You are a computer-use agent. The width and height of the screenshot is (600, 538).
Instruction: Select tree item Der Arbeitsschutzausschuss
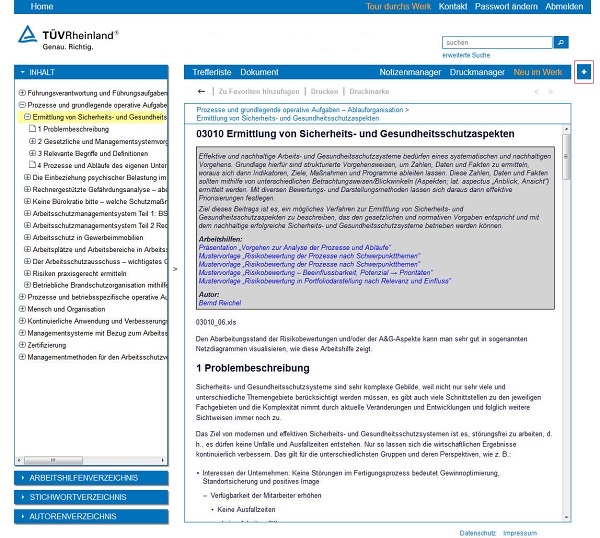click(99, 261)
